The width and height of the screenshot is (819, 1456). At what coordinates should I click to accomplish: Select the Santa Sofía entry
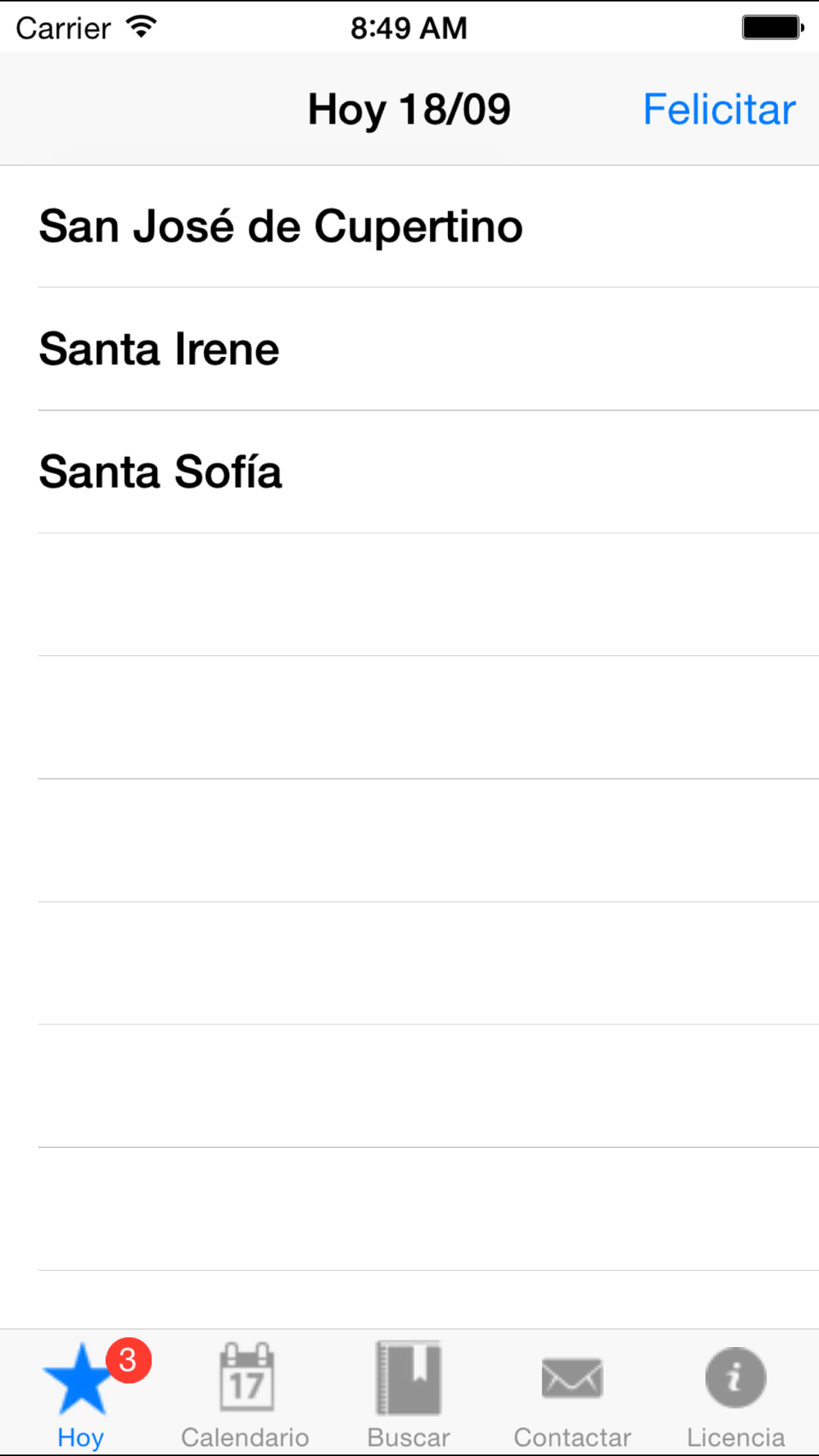click(409, 472)
